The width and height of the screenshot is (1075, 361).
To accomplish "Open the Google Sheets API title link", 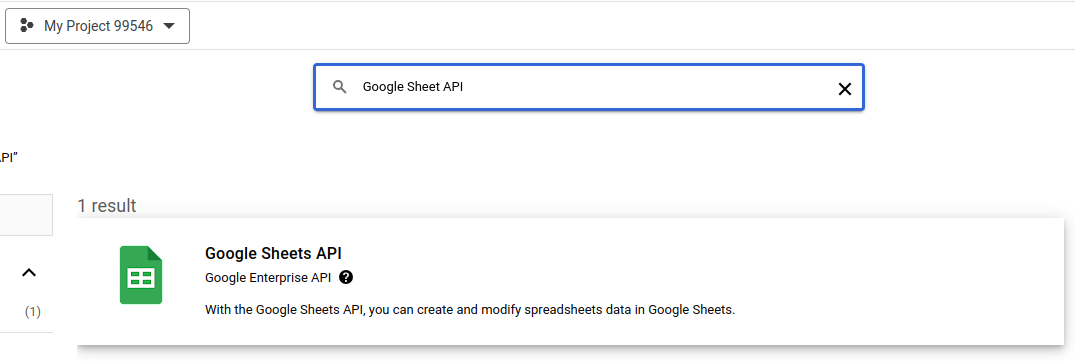I will pos(273,253).
